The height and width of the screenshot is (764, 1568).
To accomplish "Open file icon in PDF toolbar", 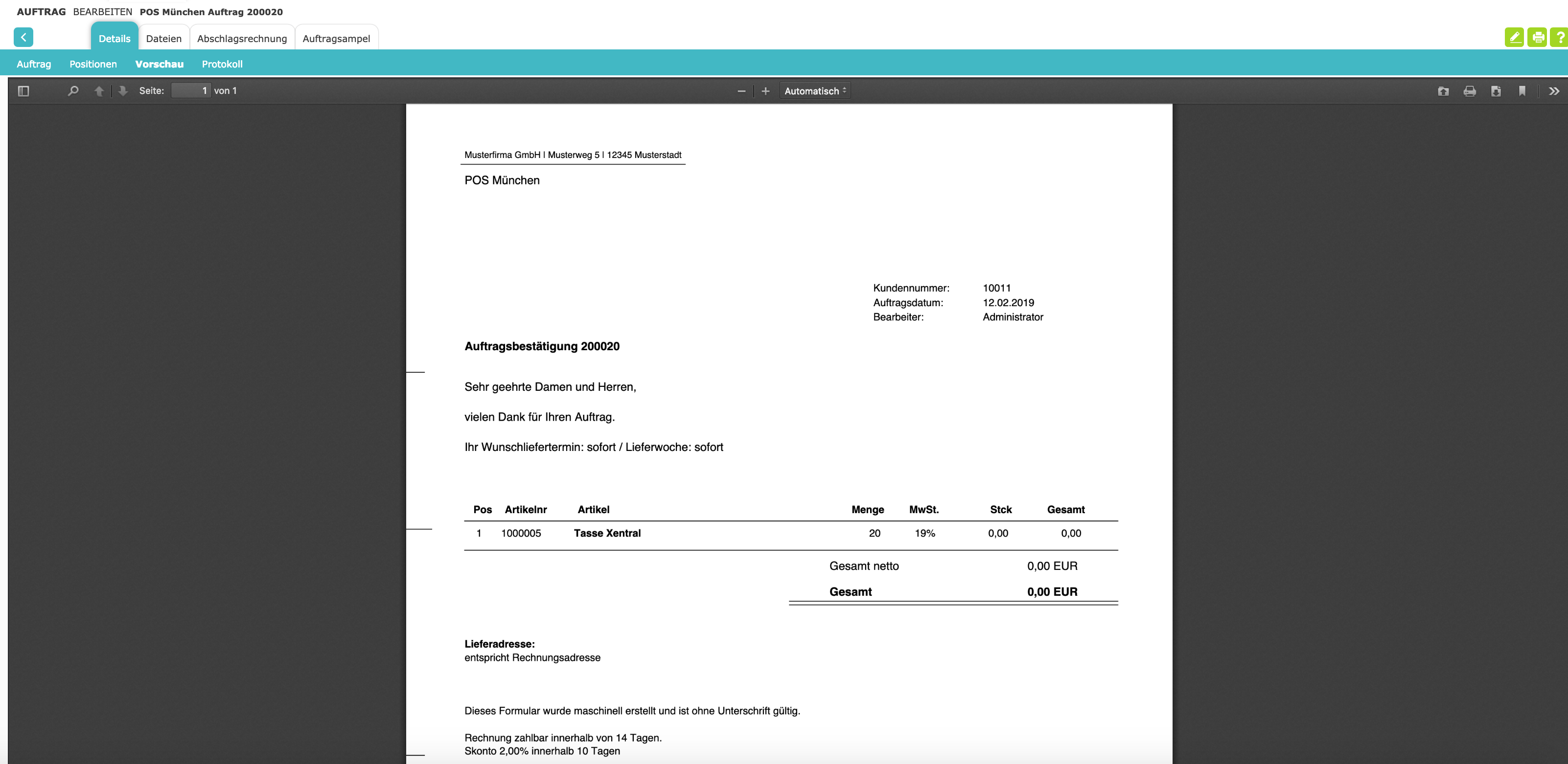I will (x=1443, y=91).
